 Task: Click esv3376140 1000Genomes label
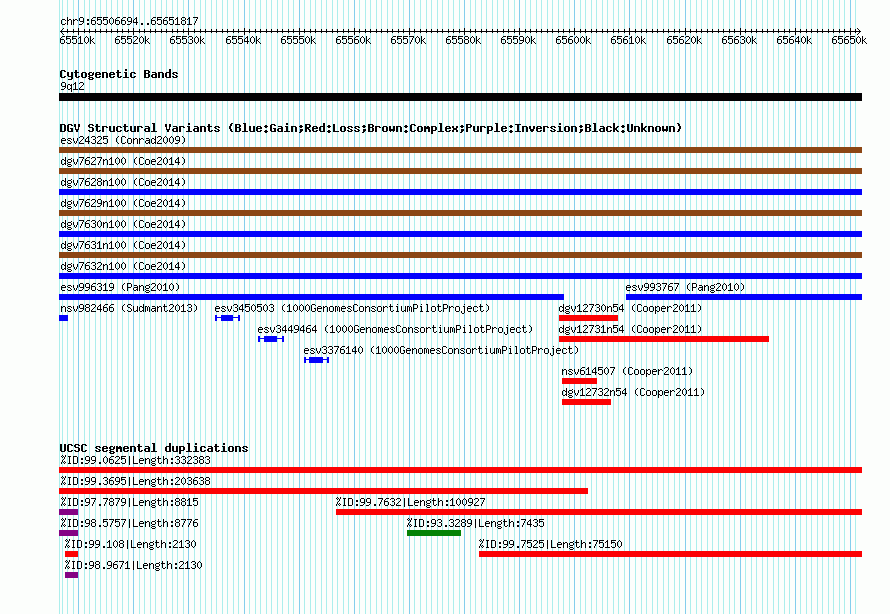coord(441,350)
